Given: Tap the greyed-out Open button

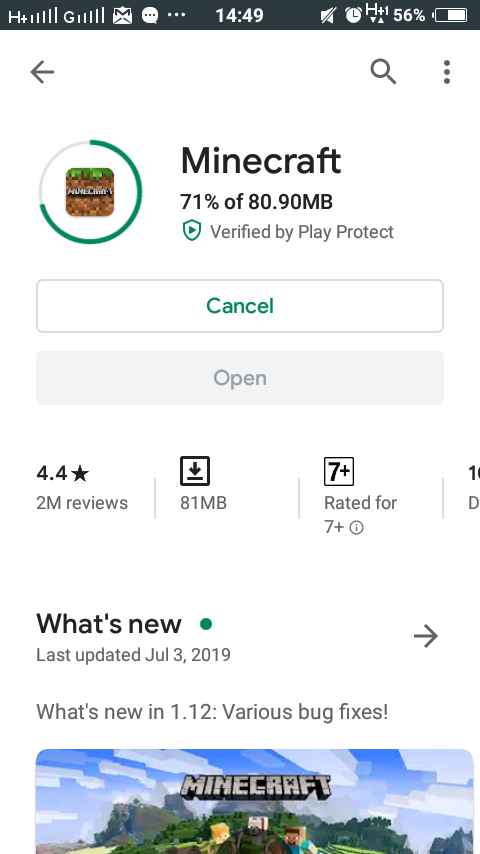Looking at the screenshot, I should 240,378.
